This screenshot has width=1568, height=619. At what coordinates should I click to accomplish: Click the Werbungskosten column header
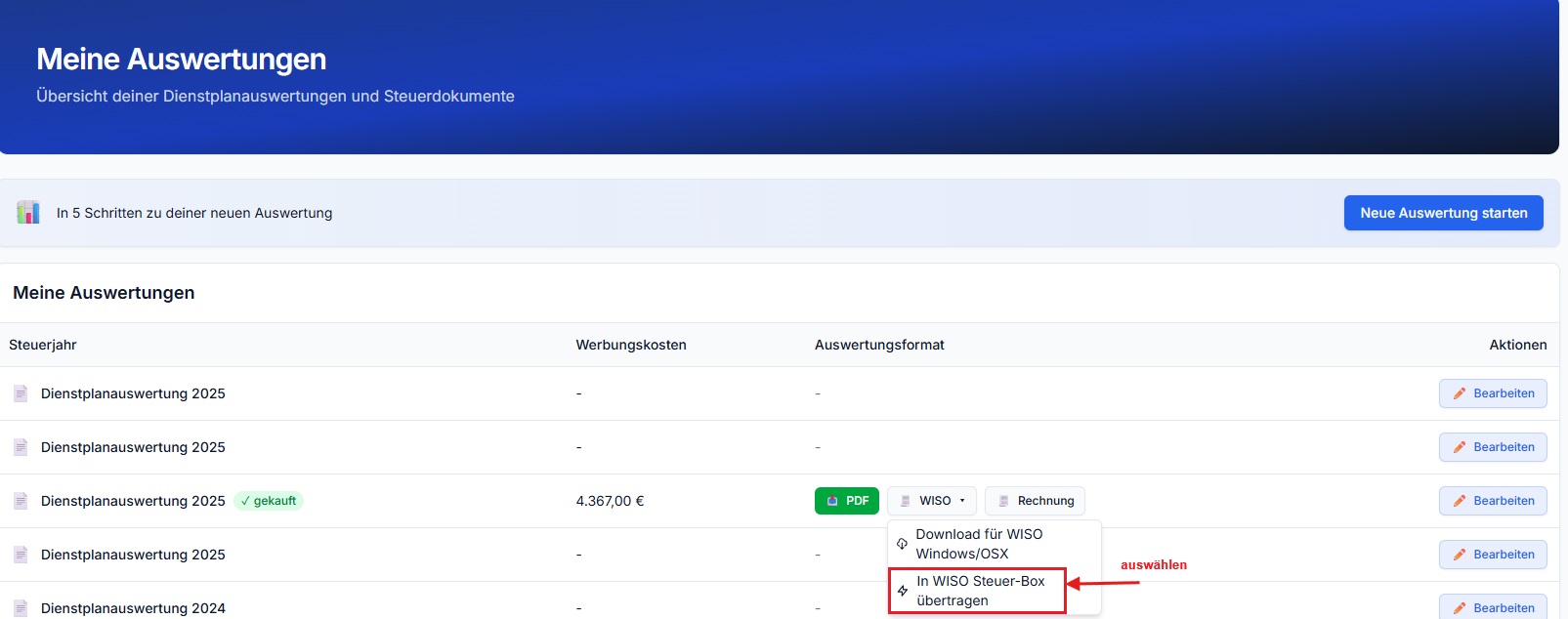[x=631, y=345]
